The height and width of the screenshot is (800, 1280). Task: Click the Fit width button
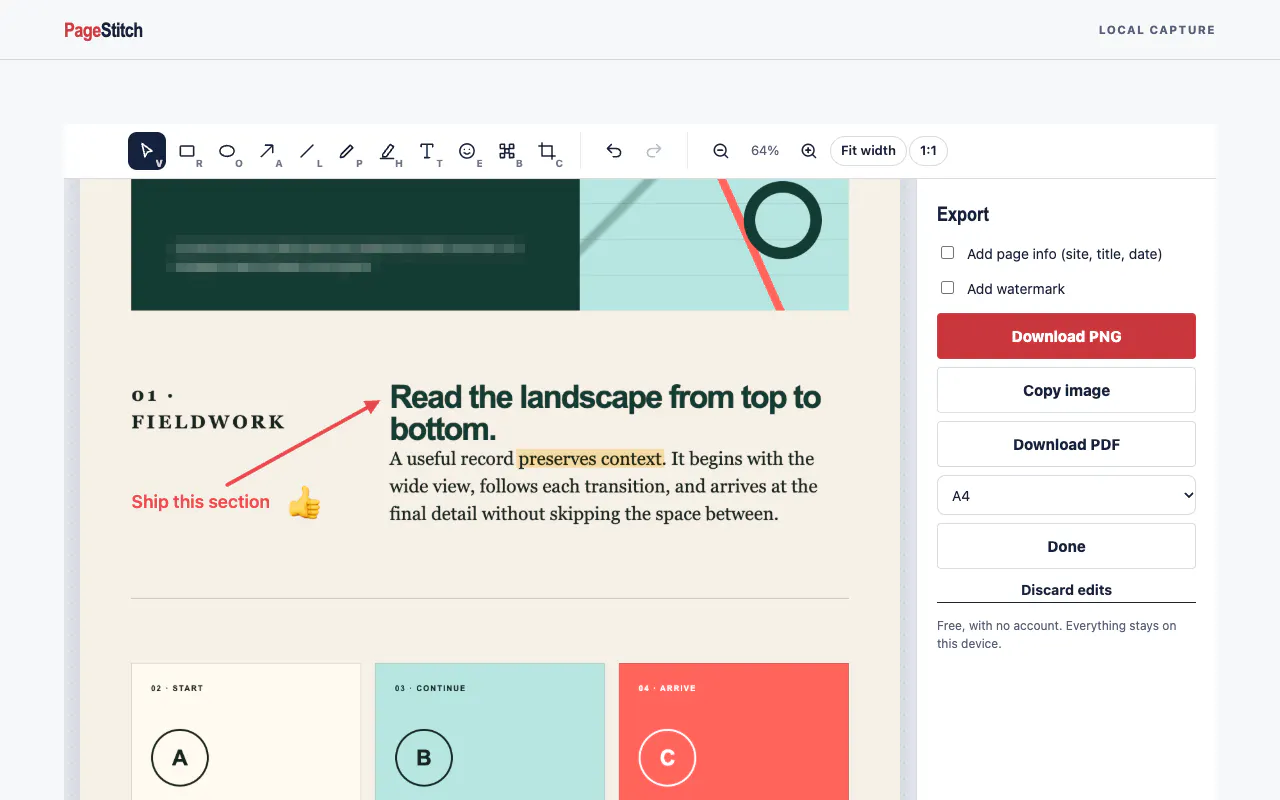868,151
